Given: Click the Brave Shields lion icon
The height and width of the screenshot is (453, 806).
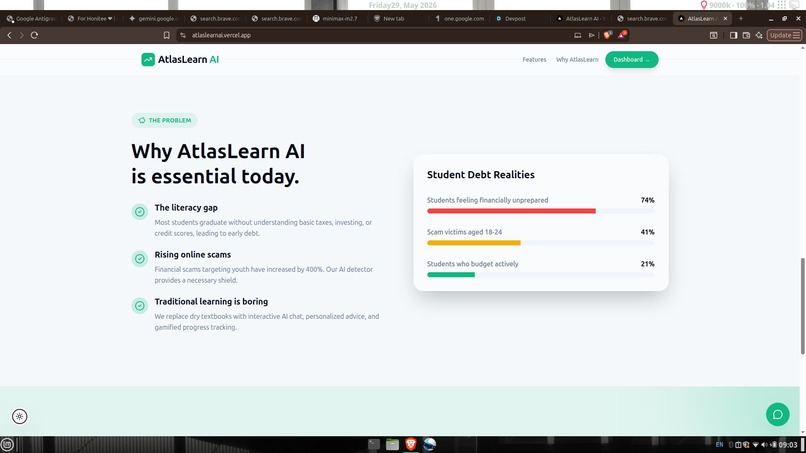Looking at the screenshot, I should 608,35.
